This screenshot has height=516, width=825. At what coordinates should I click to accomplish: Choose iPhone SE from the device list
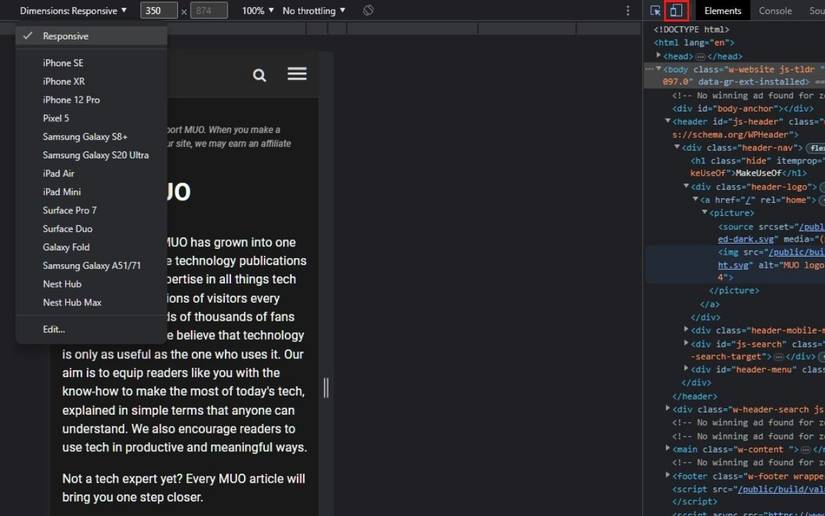(92, 63)
